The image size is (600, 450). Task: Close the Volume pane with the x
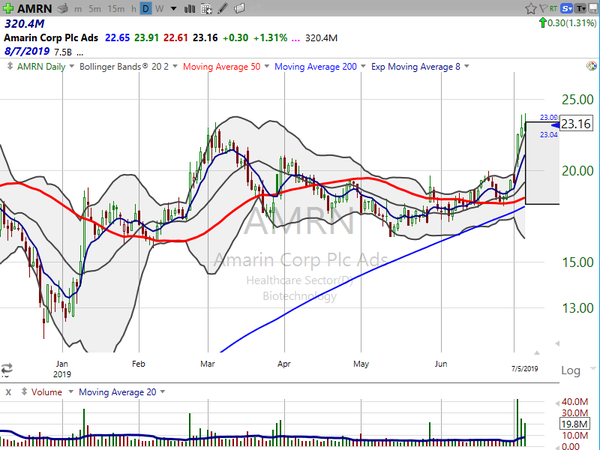pyautogui.click(x=8, y=392)
